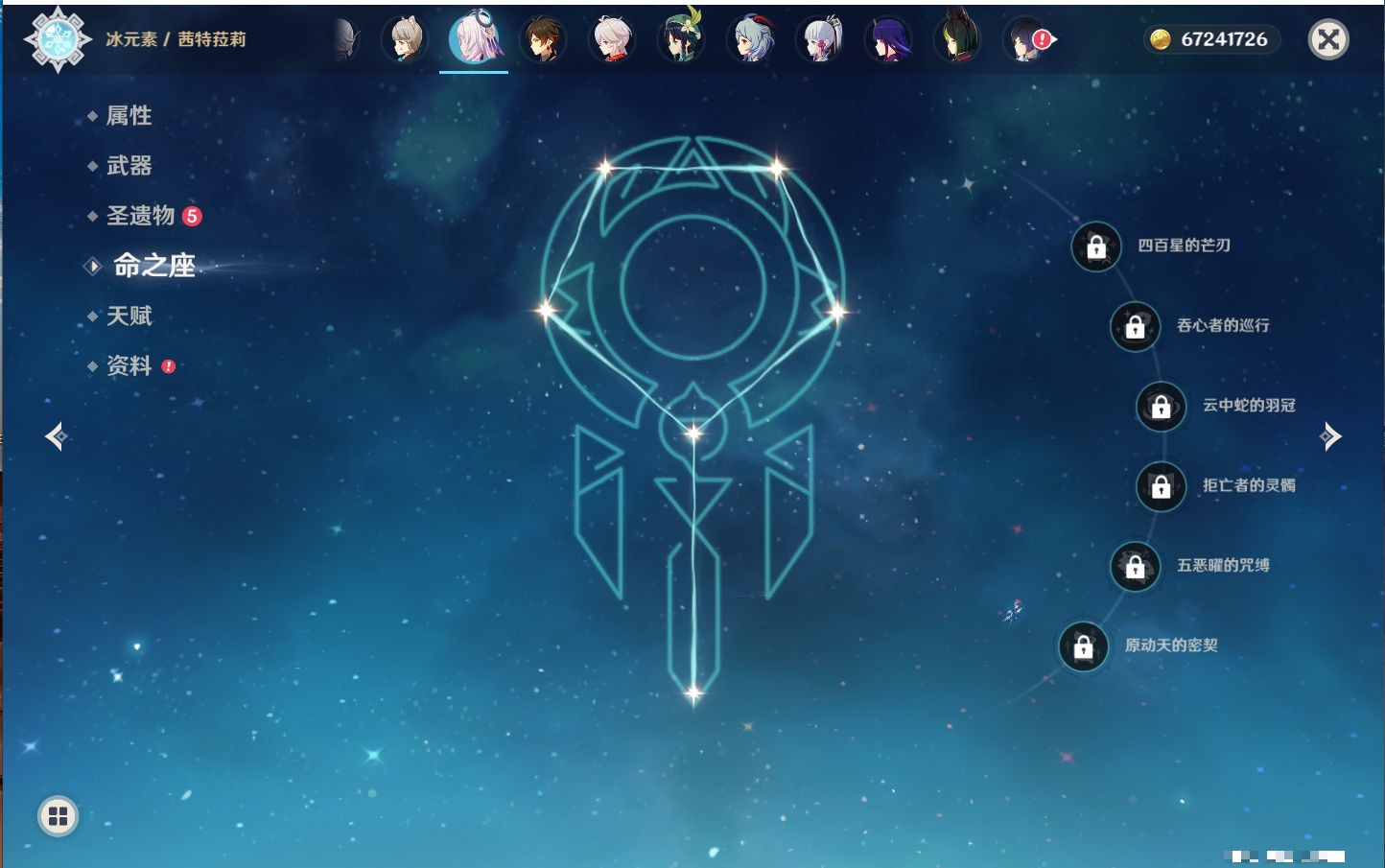Click the lock icon for 云中蛇的羽冠
This screenshot has width=1385, height=868.
(1162, 406)
